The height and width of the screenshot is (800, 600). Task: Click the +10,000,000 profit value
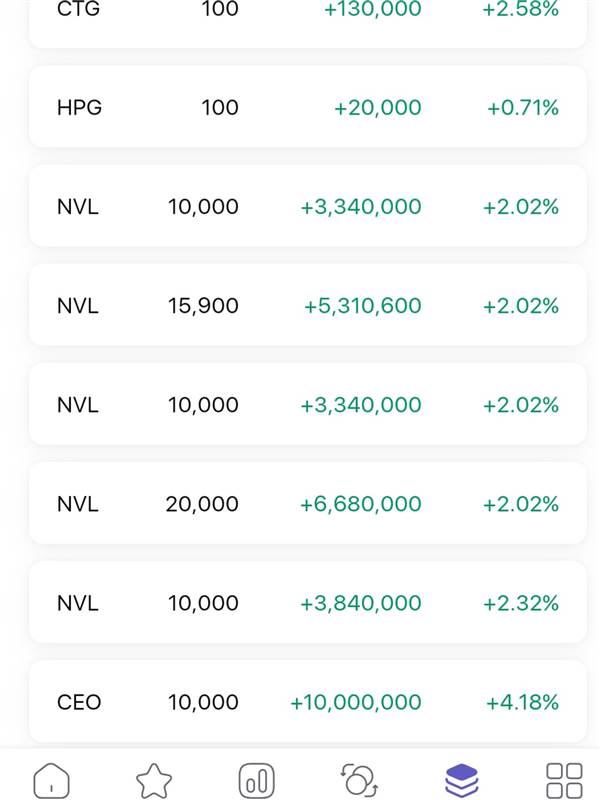(x=356, y=702)
